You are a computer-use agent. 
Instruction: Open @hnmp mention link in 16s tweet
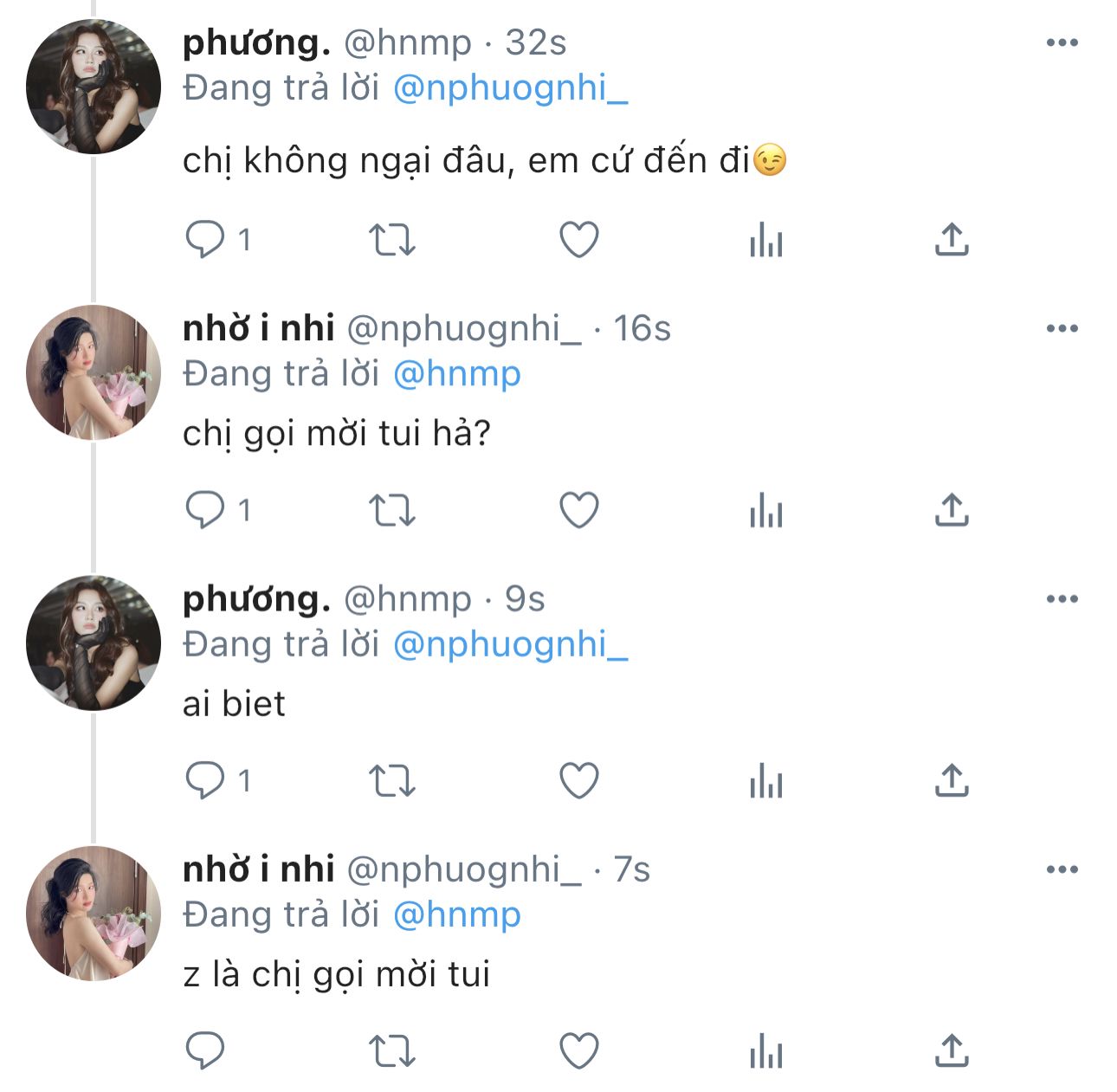point(456,374)
